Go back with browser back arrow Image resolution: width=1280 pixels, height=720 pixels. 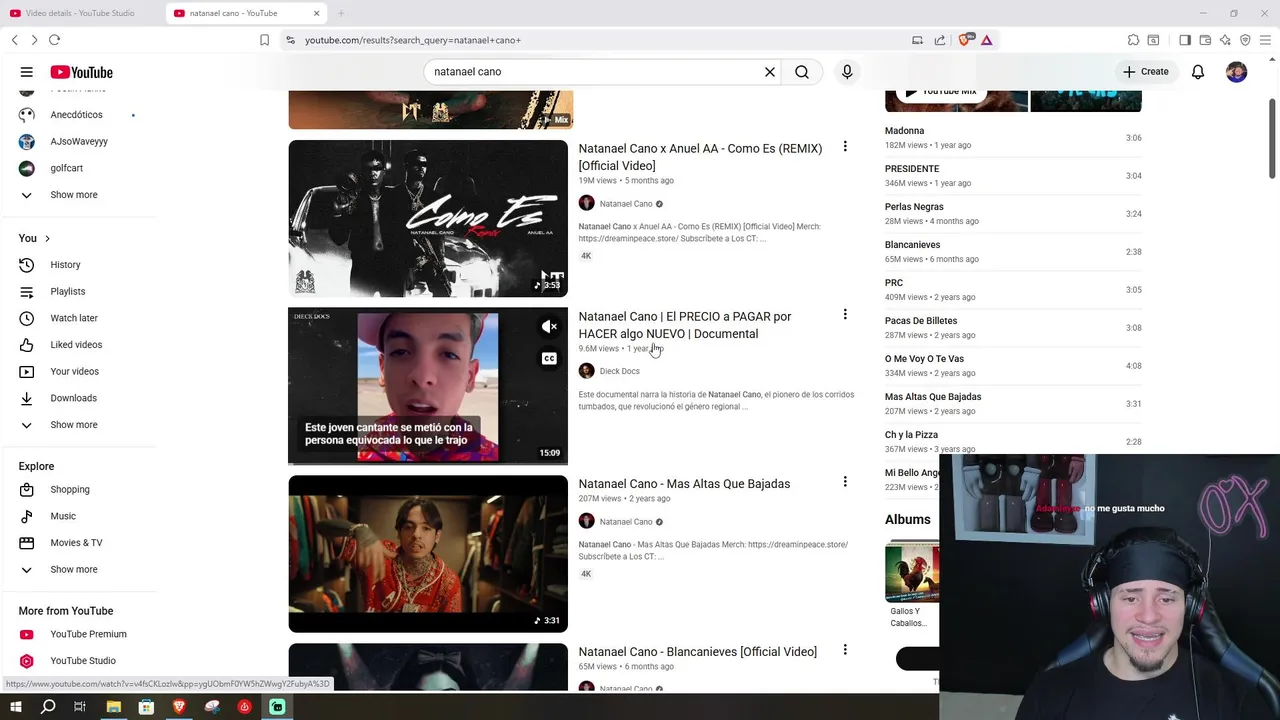click(15, 40)
